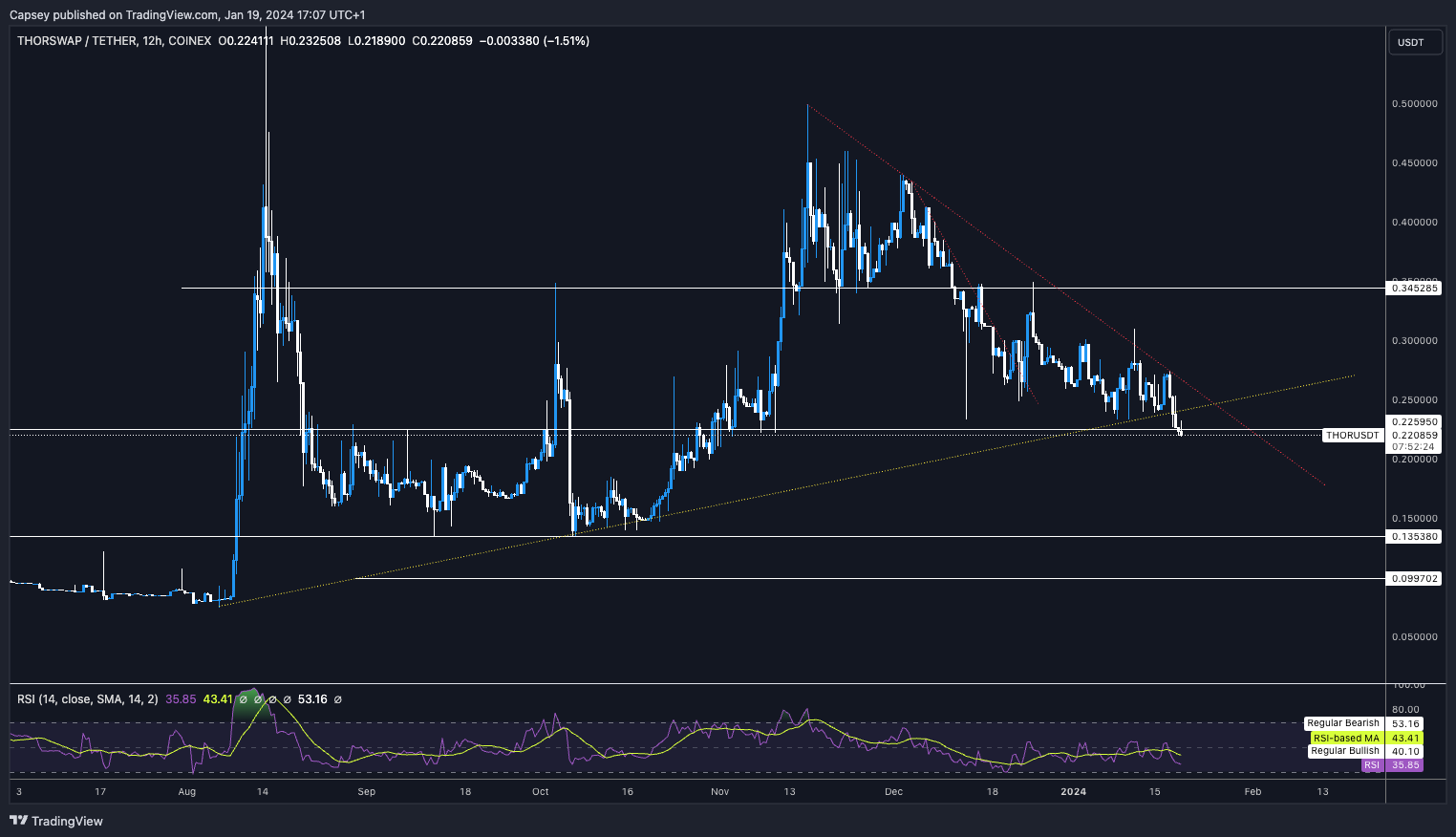This screenshot has height=837, width=1456.
Task: Click the Capsey published header text
Action: point(187,14)
